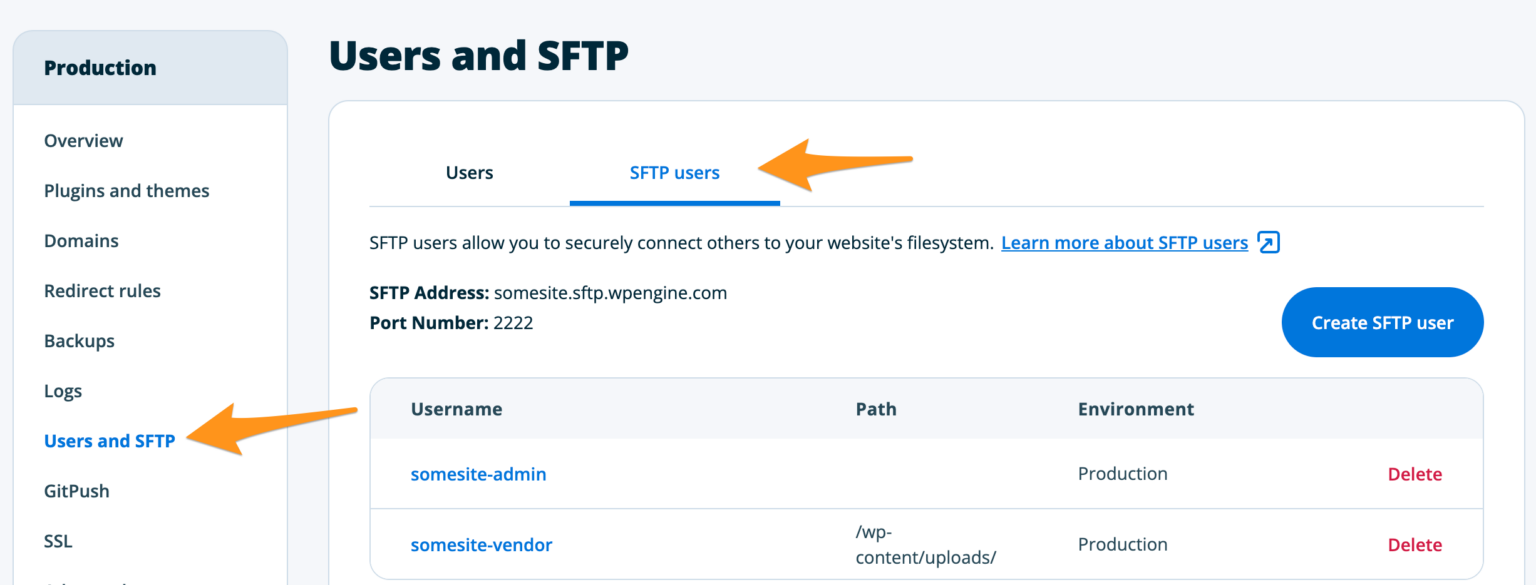Open the Logs section
The width and height of the screenshot is (1536, 585).
coord(63,391)
